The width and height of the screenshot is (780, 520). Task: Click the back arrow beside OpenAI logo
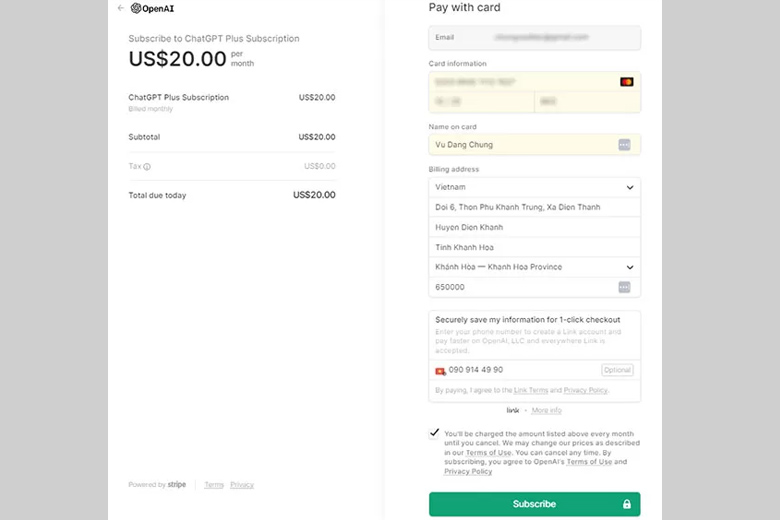121,8
